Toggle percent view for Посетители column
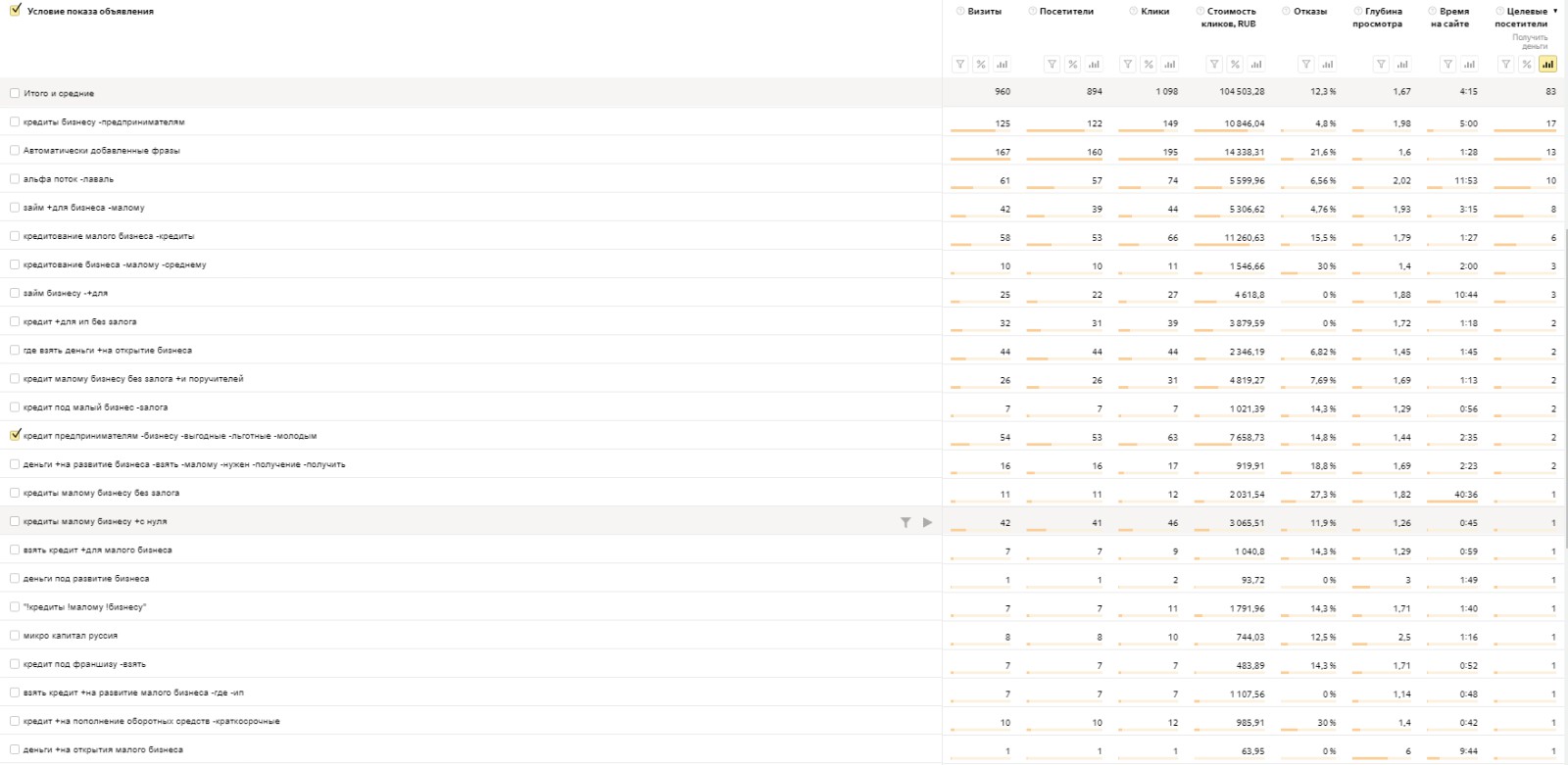1568x765 pixels. click(1073, 65)
